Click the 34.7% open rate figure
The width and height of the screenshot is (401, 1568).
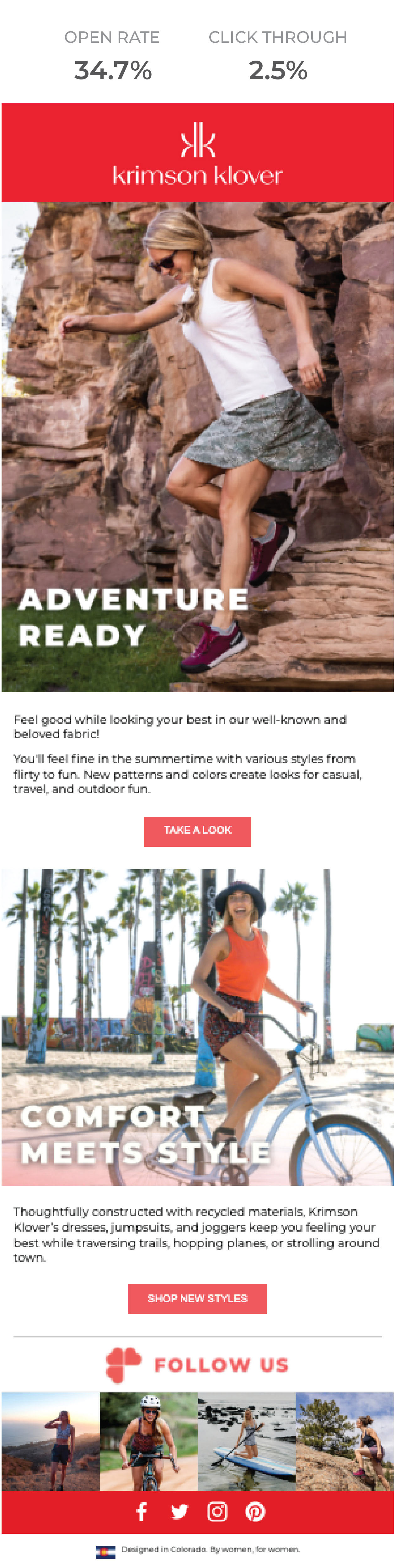[113, 71]
